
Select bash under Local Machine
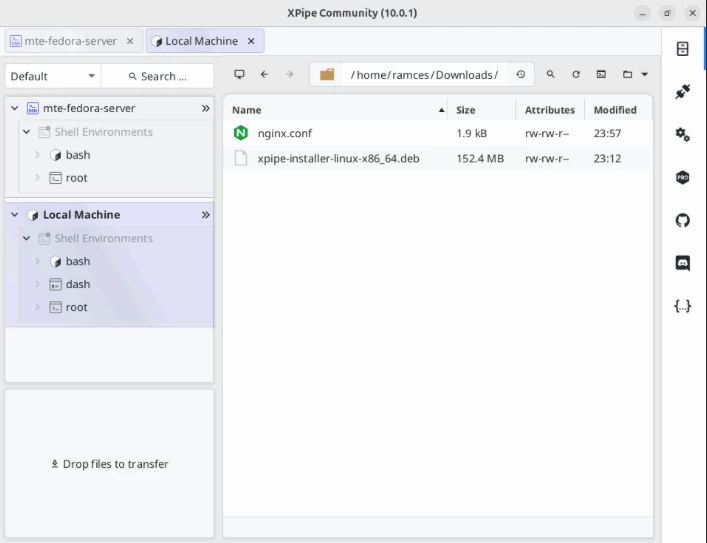pyautogui.click(x=78, y=261)
